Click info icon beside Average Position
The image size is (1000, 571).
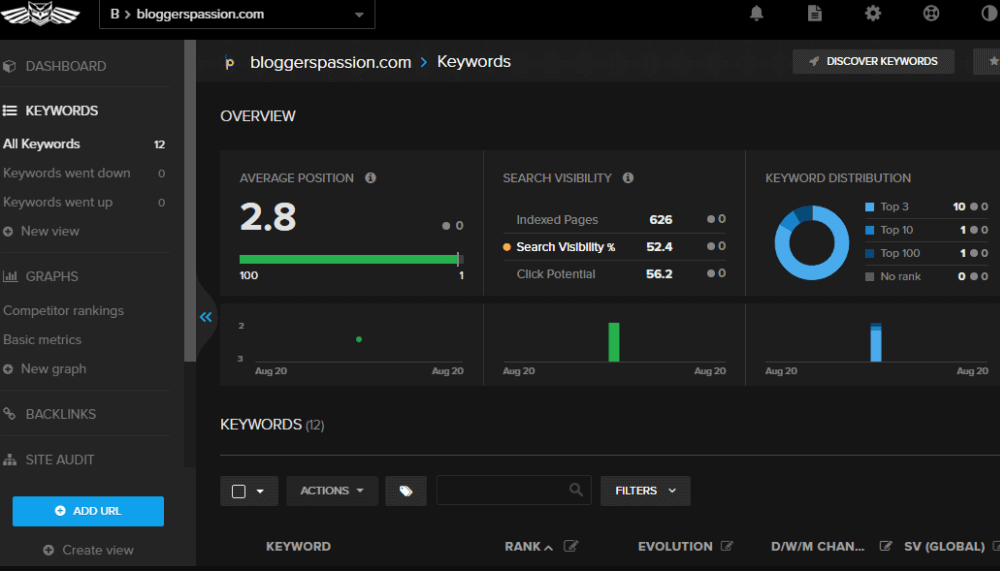click(371, 178)
